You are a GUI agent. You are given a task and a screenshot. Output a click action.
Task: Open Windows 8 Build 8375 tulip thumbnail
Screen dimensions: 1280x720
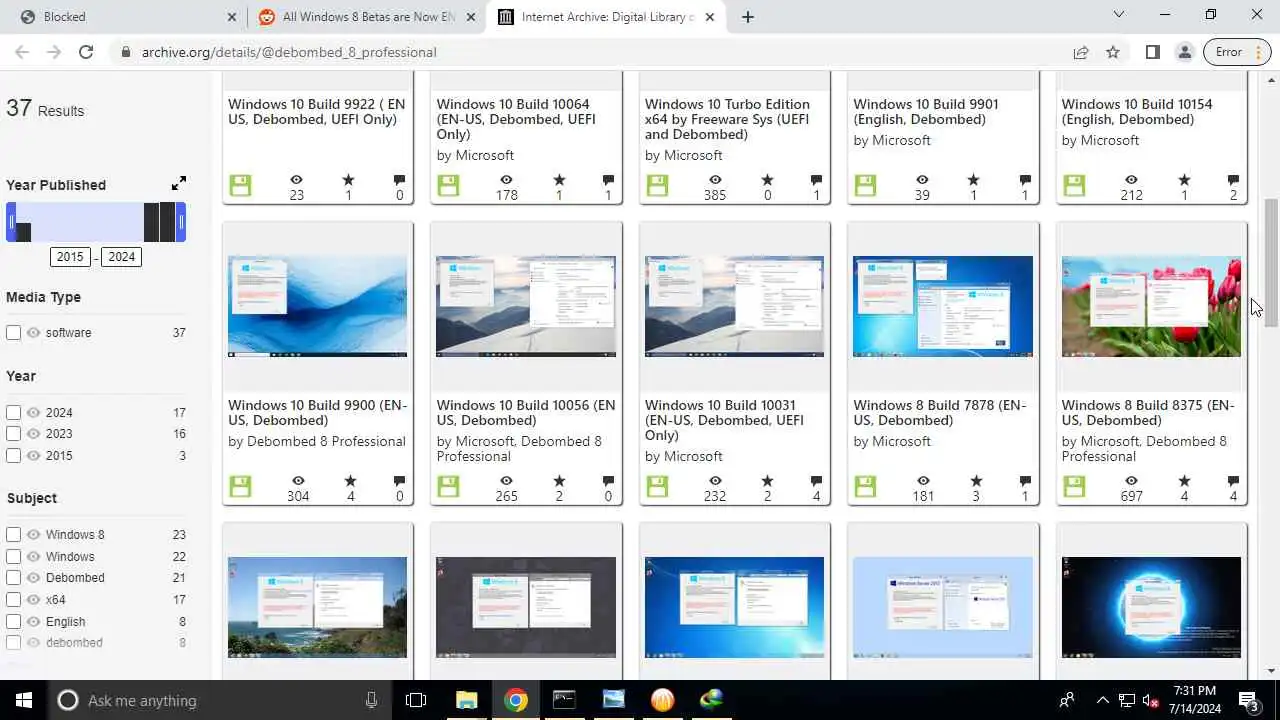pos(1151,306)
